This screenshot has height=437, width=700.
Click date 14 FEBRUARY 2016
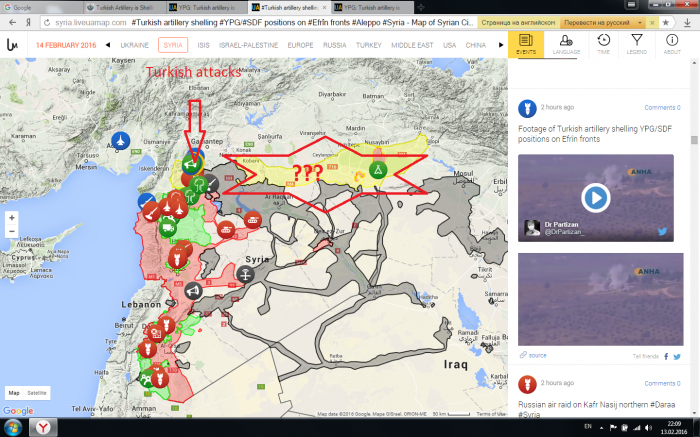click(66, 45)
